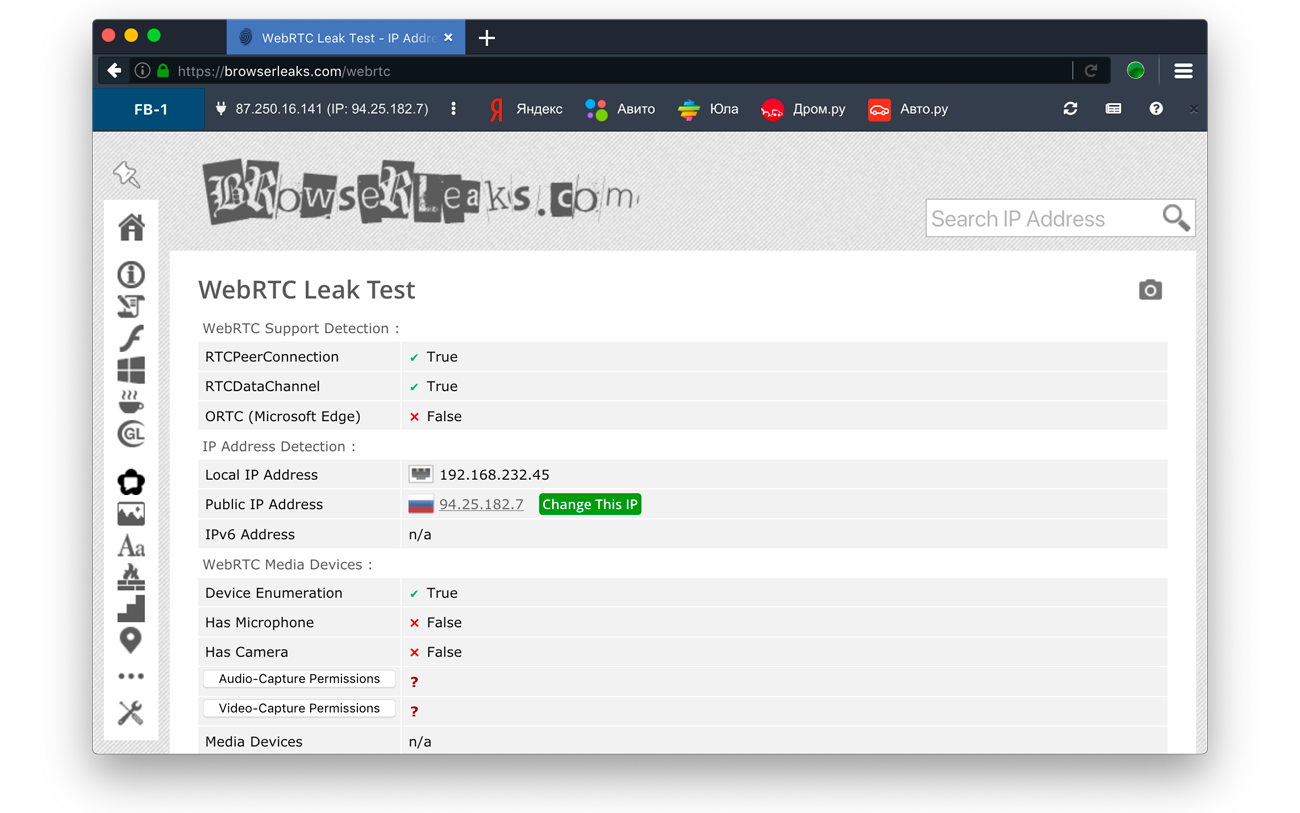
Task: Click the refresh arrows icon on bookmarks bar
Action: (1070, 109)
